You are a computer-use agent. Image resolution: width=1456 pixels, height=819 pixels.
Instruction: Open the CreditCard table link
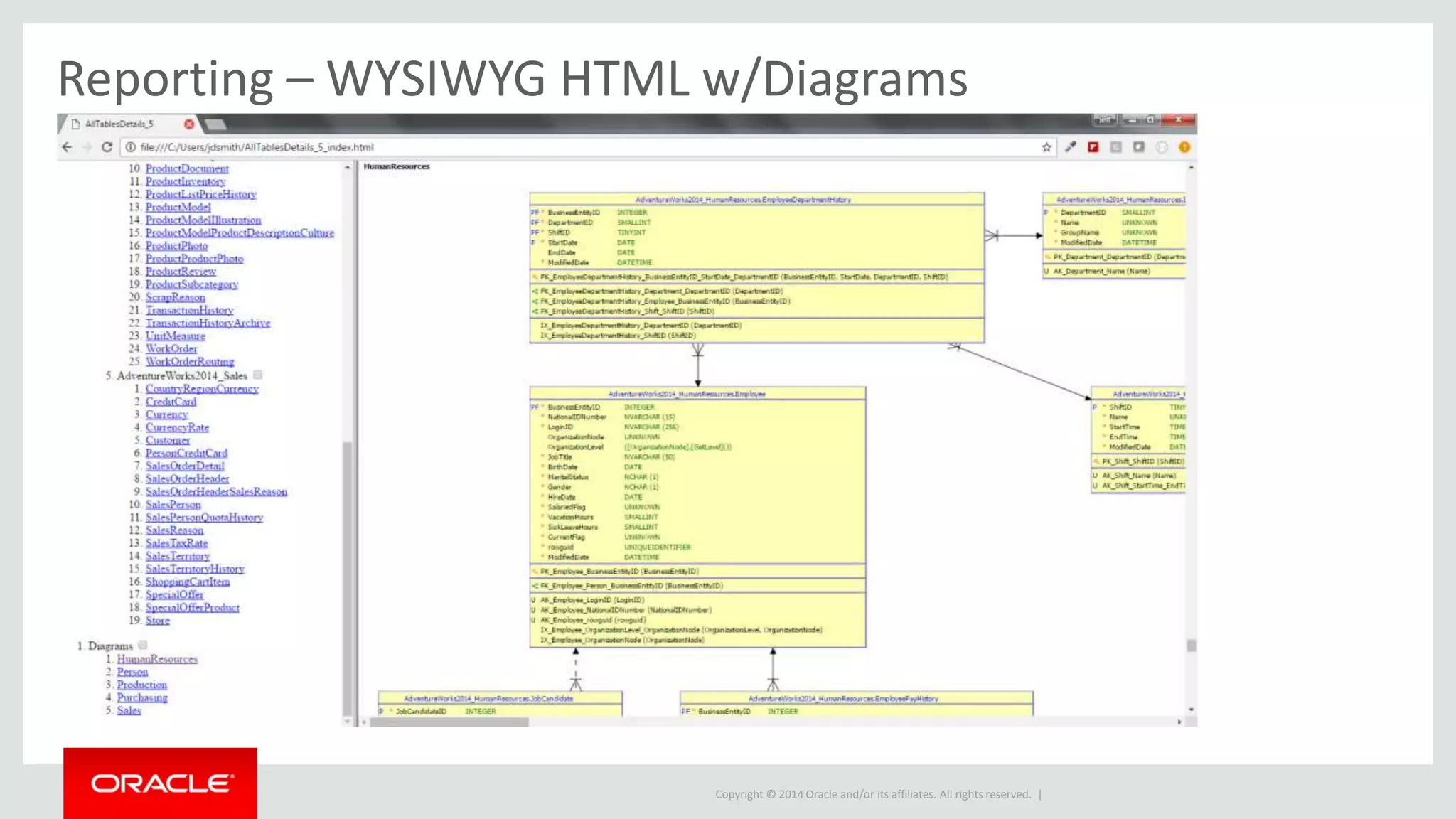(x=171, y=402)
